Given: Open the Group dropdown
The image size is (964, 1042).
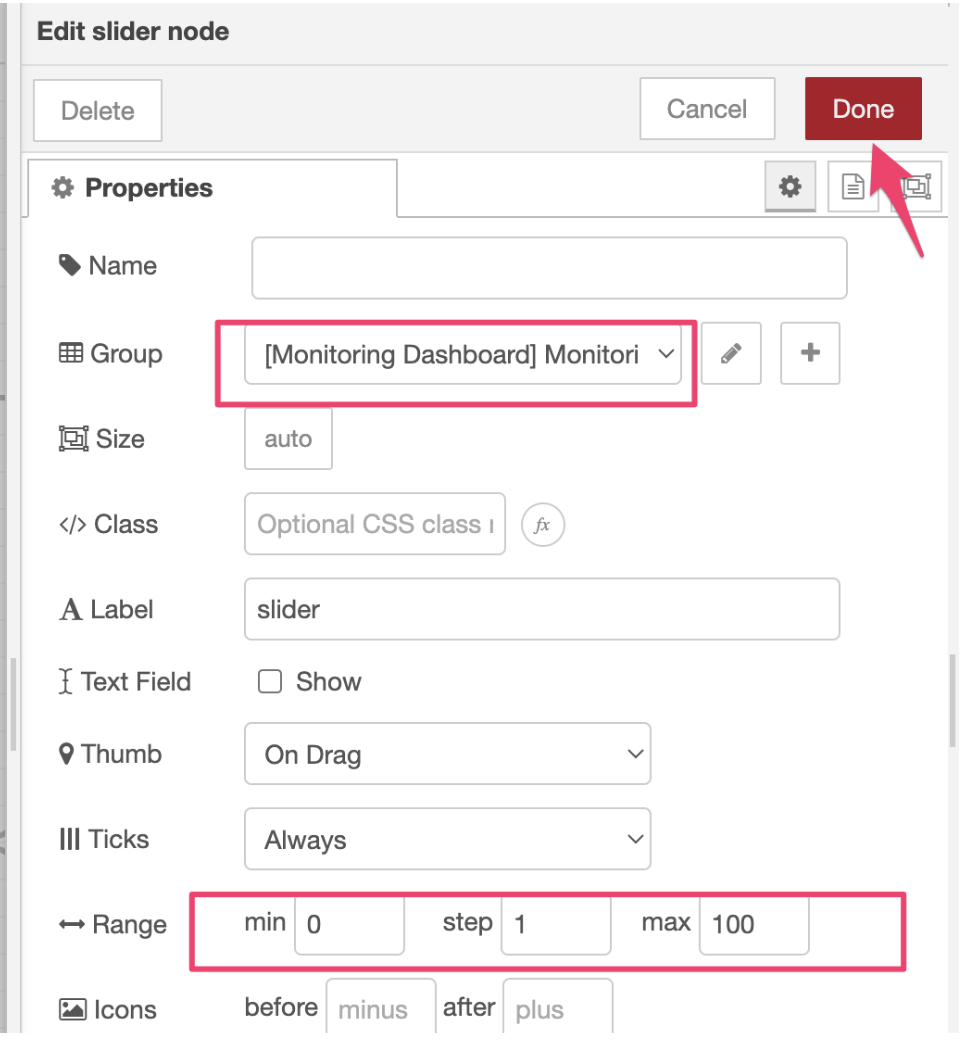Looking at the screenshot, I should click(x=462, y=354).
